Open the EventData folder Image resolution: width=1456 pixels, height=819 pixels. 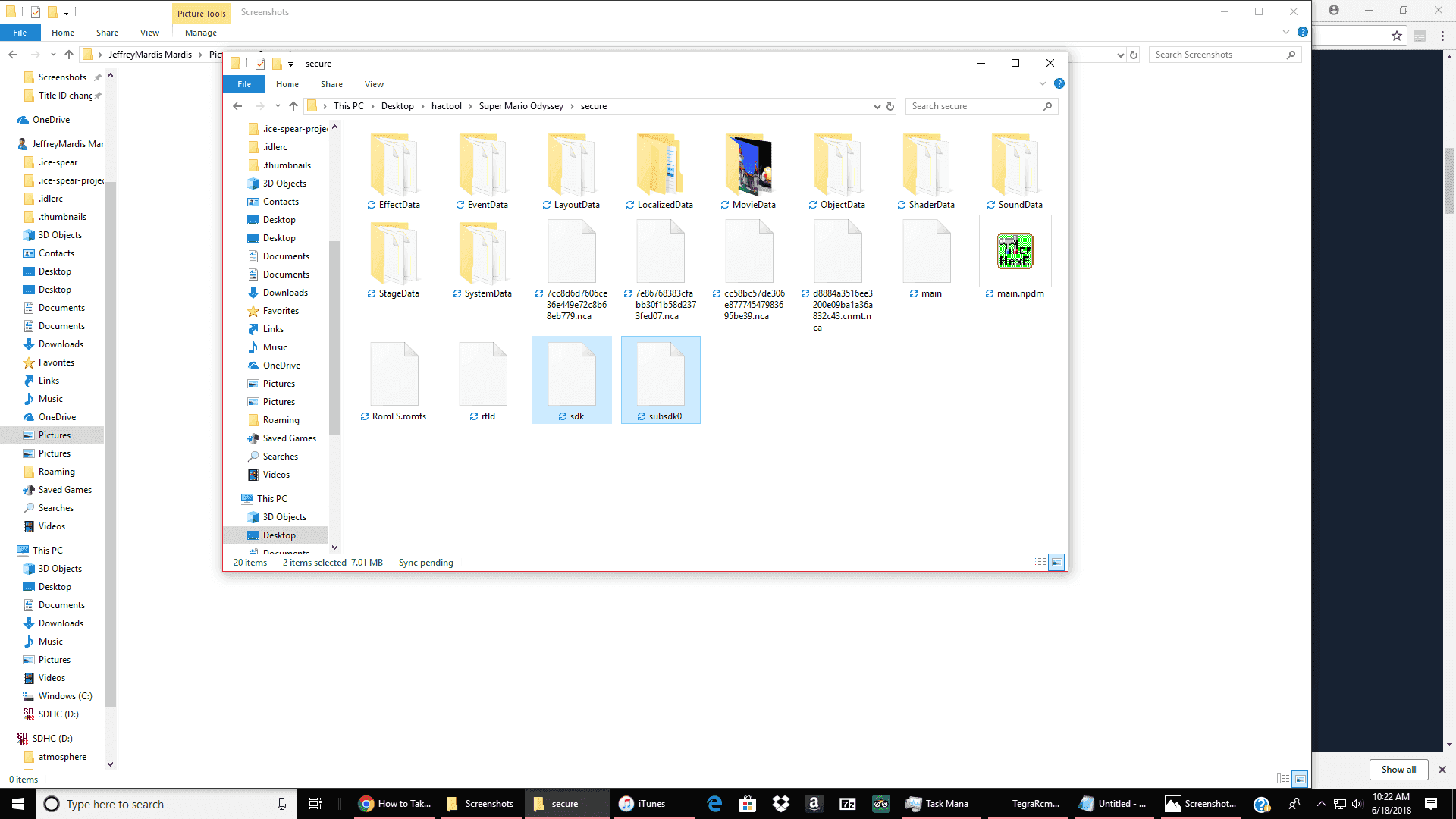[482, 171]
